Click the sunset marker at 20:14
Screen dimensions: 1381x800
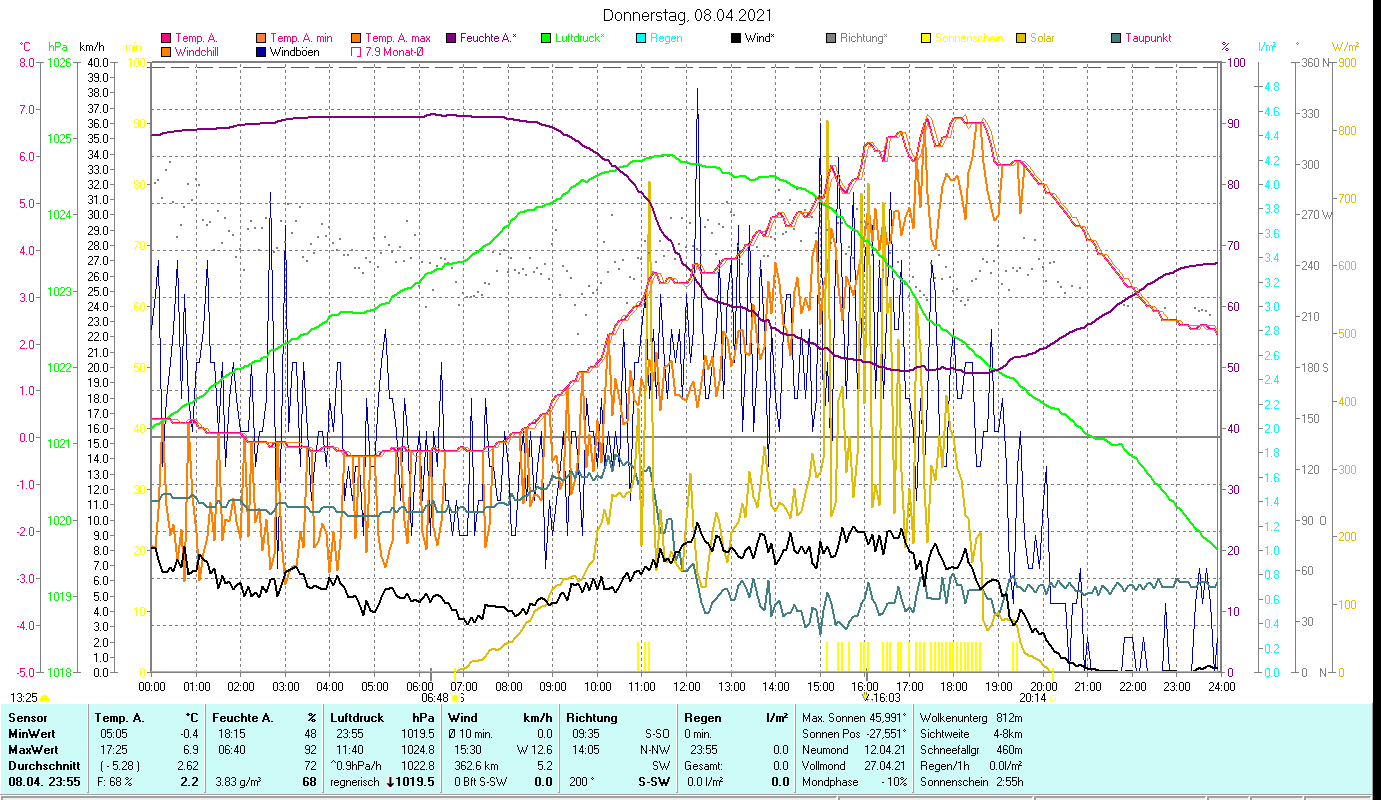pyautogui.click(x=1051, y=698)
